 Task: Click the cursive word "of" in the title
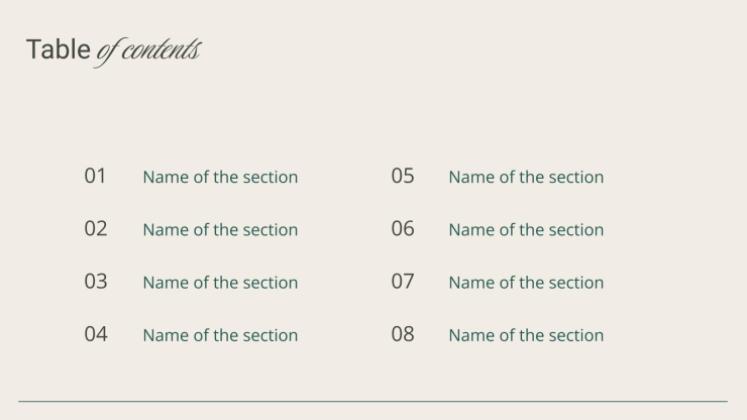point(107,50)
